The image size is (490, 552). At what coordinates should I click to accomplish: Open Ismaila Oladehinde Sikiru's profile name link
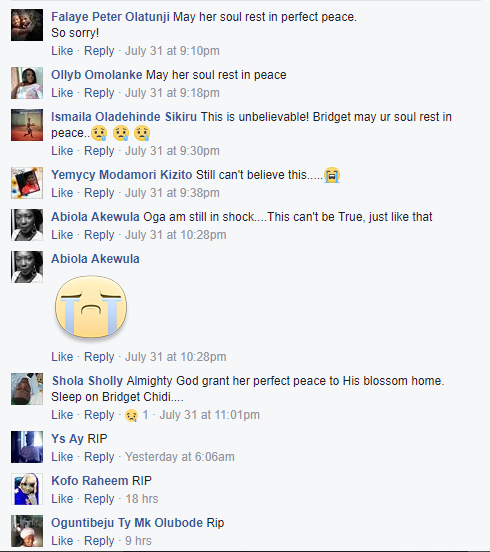[x=124, y=117]
